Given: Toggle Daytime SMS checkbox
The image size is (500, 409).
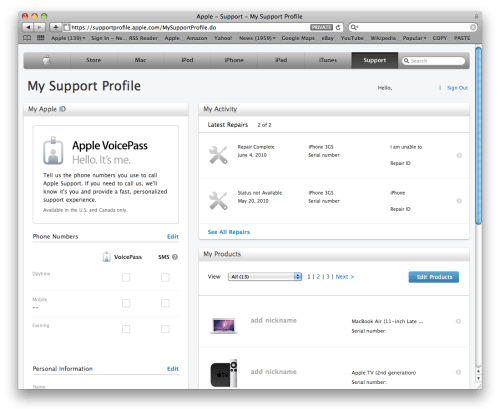Looking at the screenshot, I should (x=165, y=277).
